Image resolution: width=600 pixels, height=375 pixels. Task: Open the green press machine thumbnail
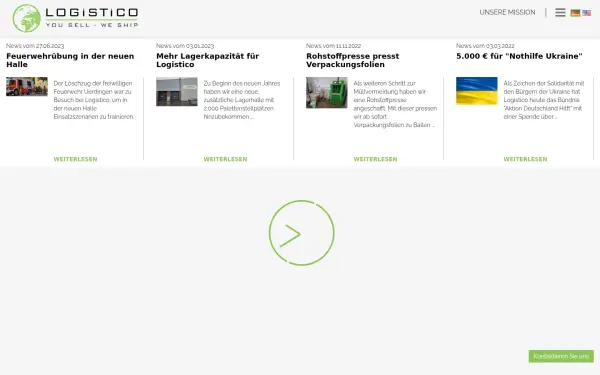(327, 93)
